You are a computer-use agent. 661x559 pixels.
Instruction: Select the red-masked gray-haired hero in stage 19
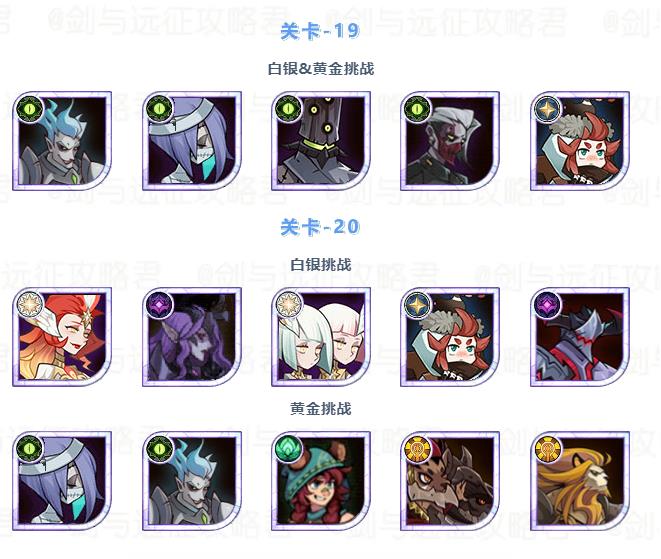450,141
